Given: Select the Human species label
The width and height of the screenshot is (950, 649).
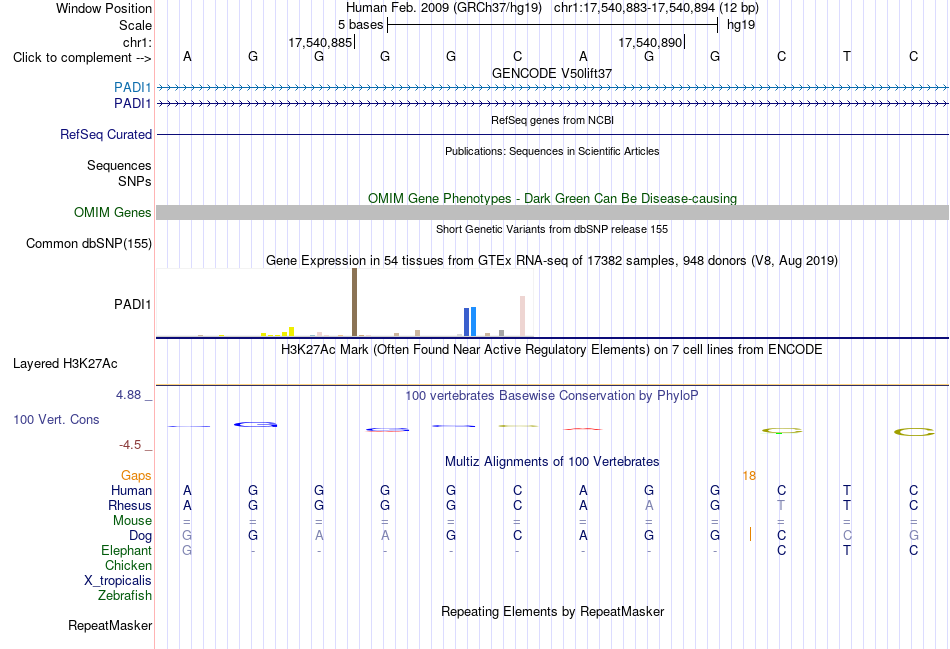Looking at the screenshot, I should 131,490.
